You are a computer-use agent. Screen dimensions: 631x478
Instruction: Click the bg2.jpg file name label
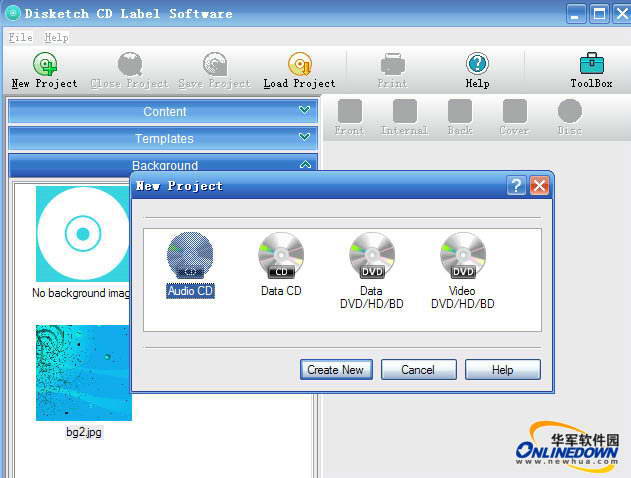84,432
